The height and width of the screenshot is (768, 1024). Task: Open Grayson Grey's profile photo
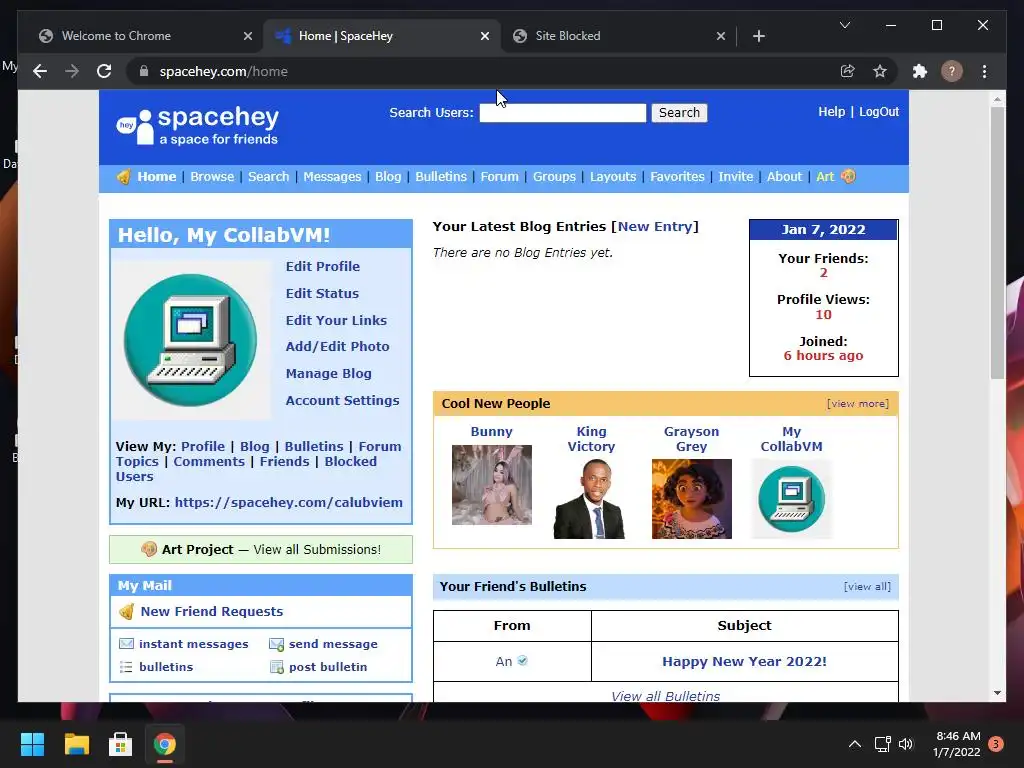(692, 499)
